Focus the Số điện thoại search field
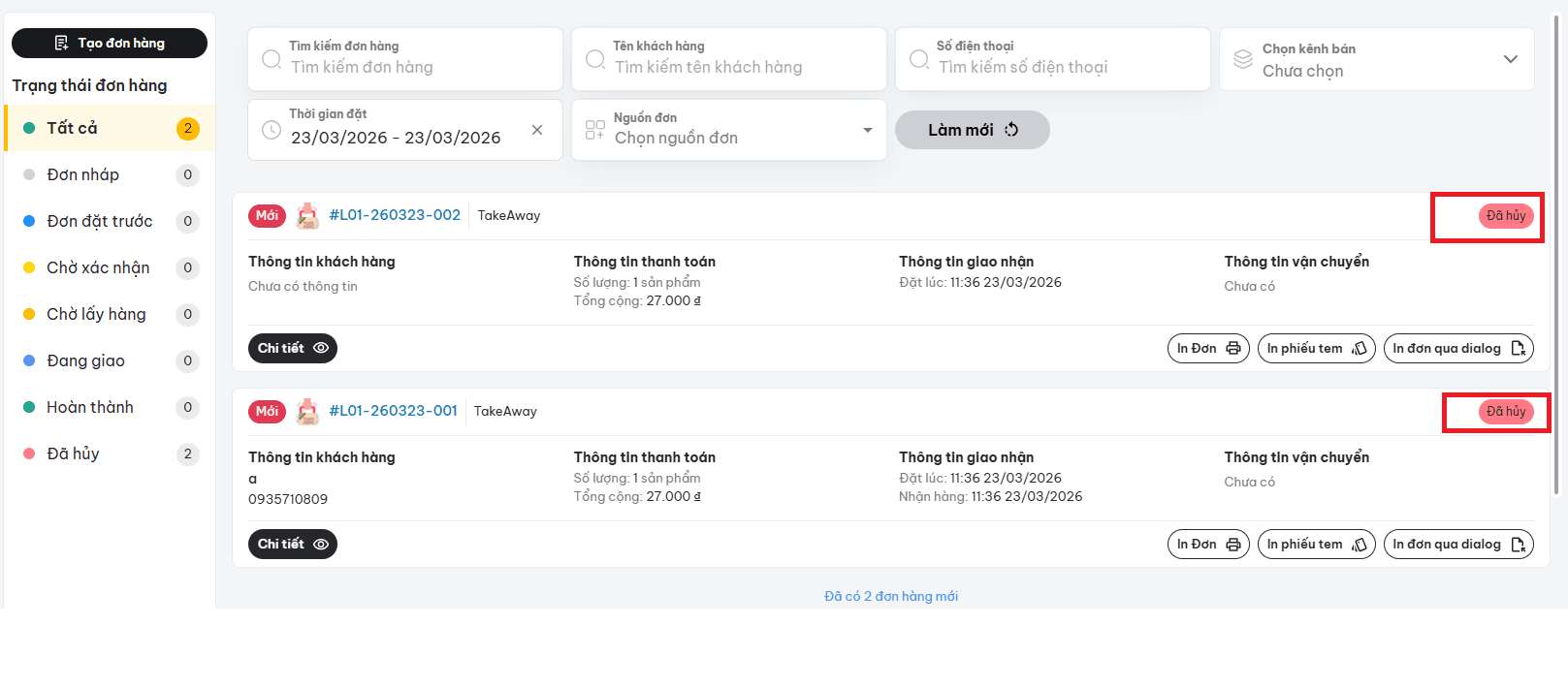This screenshot has width=1568, height=688. pos(1053,59)
